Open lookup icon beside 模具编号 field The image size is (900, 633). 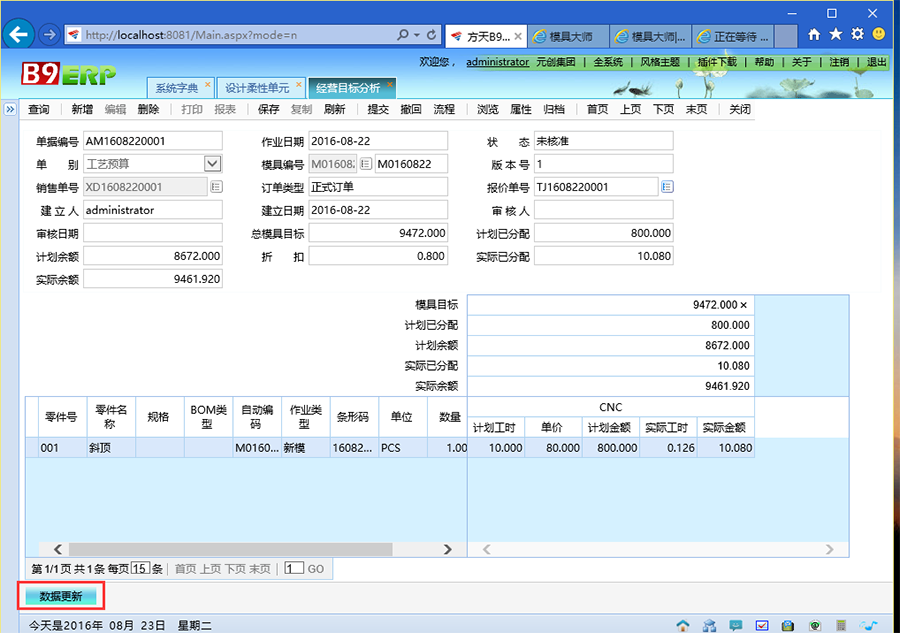[366, 164]
